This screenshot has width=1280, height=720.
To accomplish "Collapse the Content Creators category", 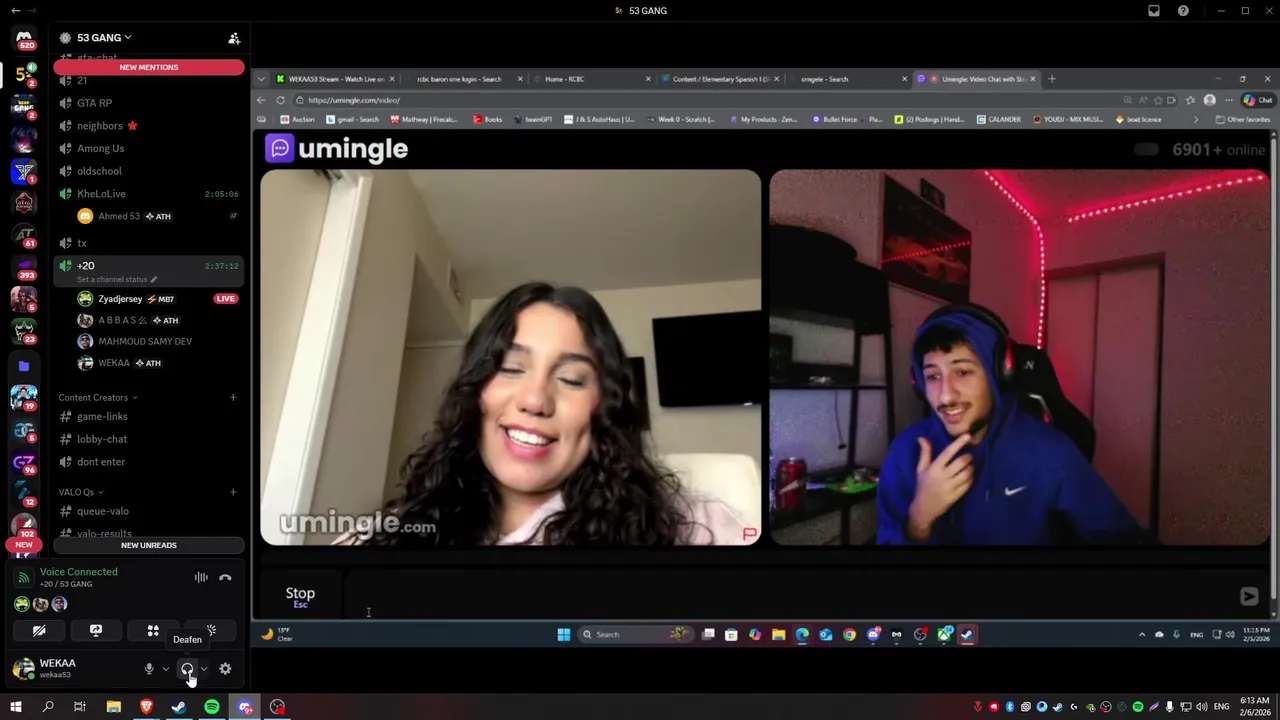I will pos(98,398).
